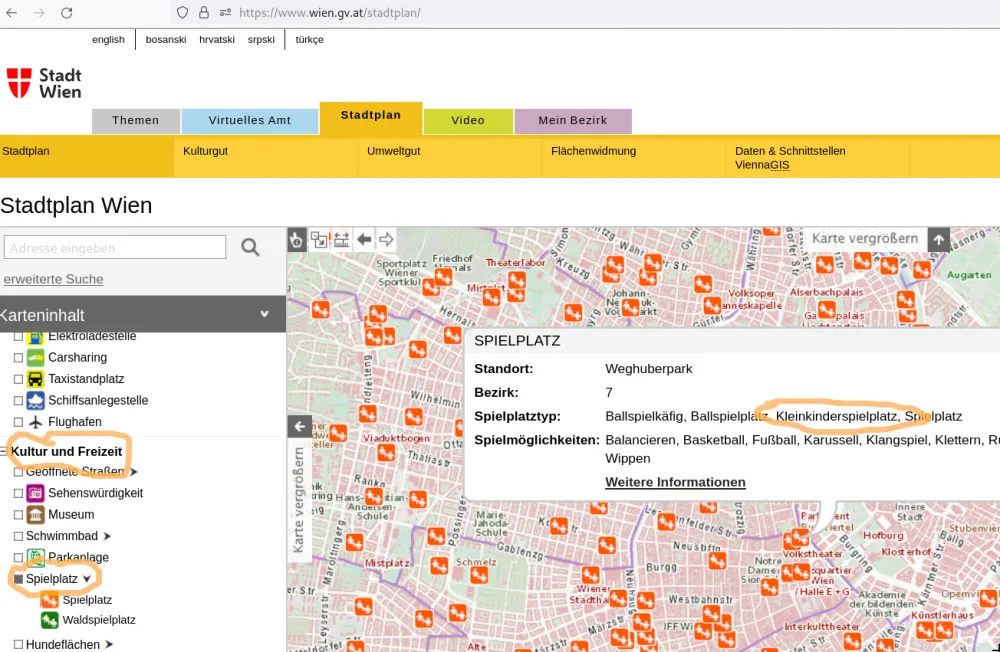Open the Virtuelles Amt tab

point(249,121)
